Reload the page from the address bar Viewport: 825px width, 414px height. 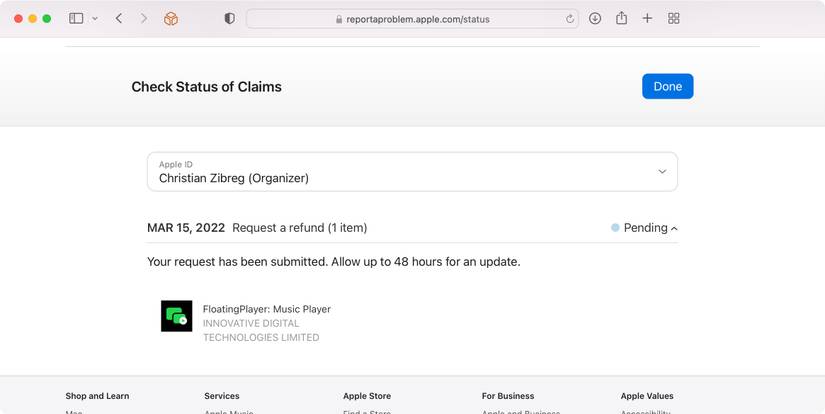tap(570, 19)
